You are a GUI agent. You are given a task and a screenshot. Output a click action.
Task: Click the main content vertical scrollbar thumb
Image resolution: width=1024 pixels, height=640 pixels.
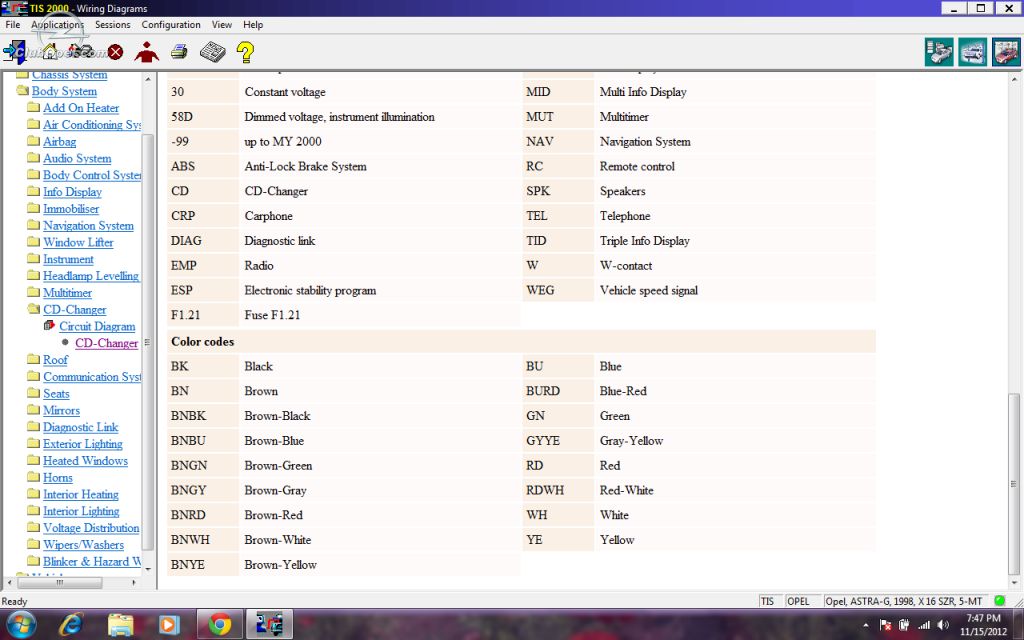(1014, 484)
